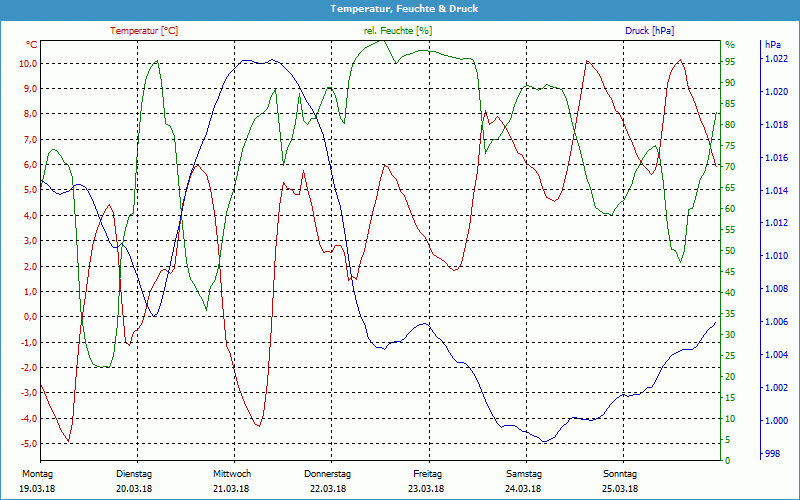
Task: Click the date '22.03.18'
Action: click(328, 489)
